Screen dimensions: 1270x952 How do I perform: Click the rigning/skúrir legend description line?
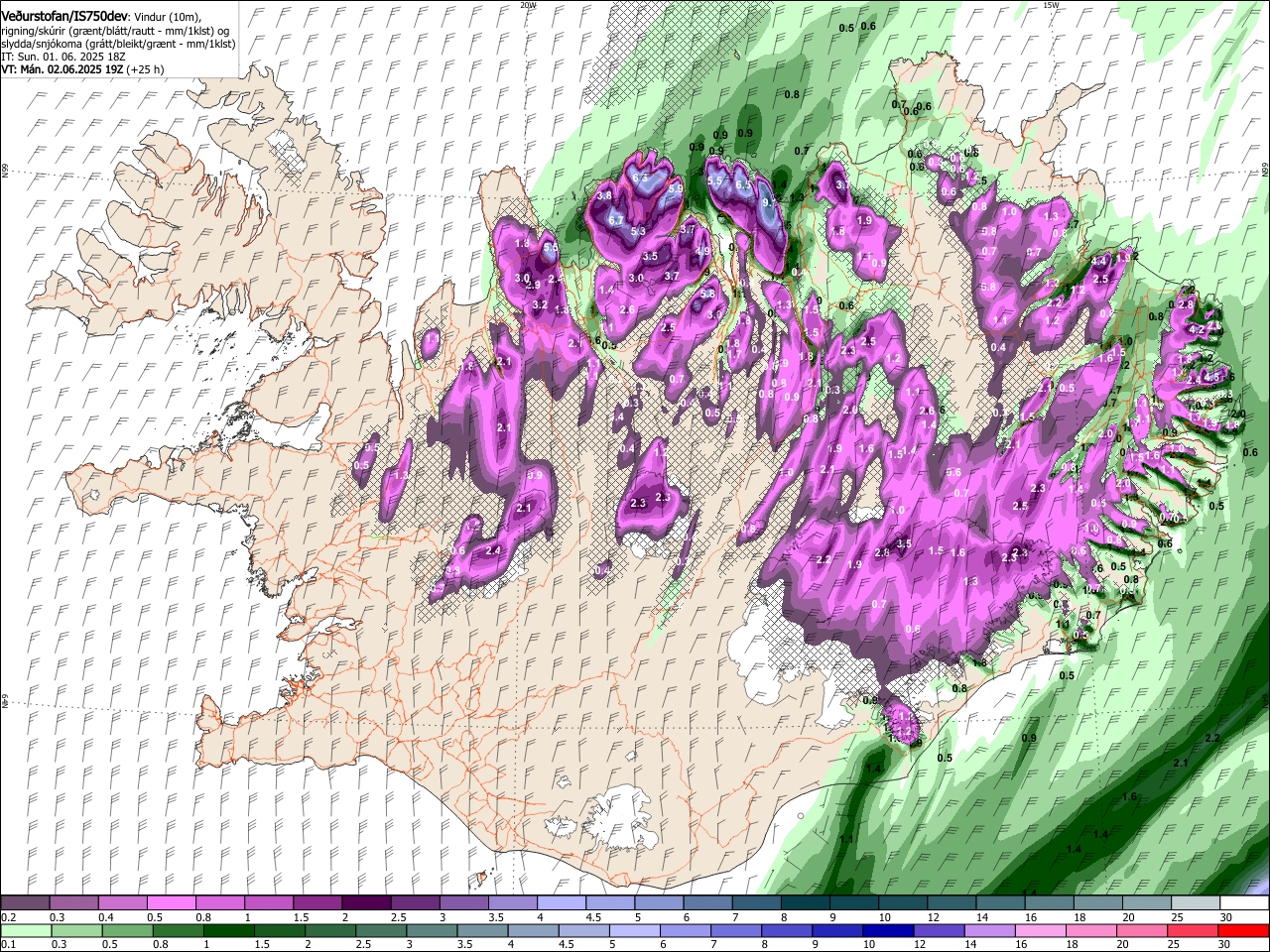click(115, 32)
